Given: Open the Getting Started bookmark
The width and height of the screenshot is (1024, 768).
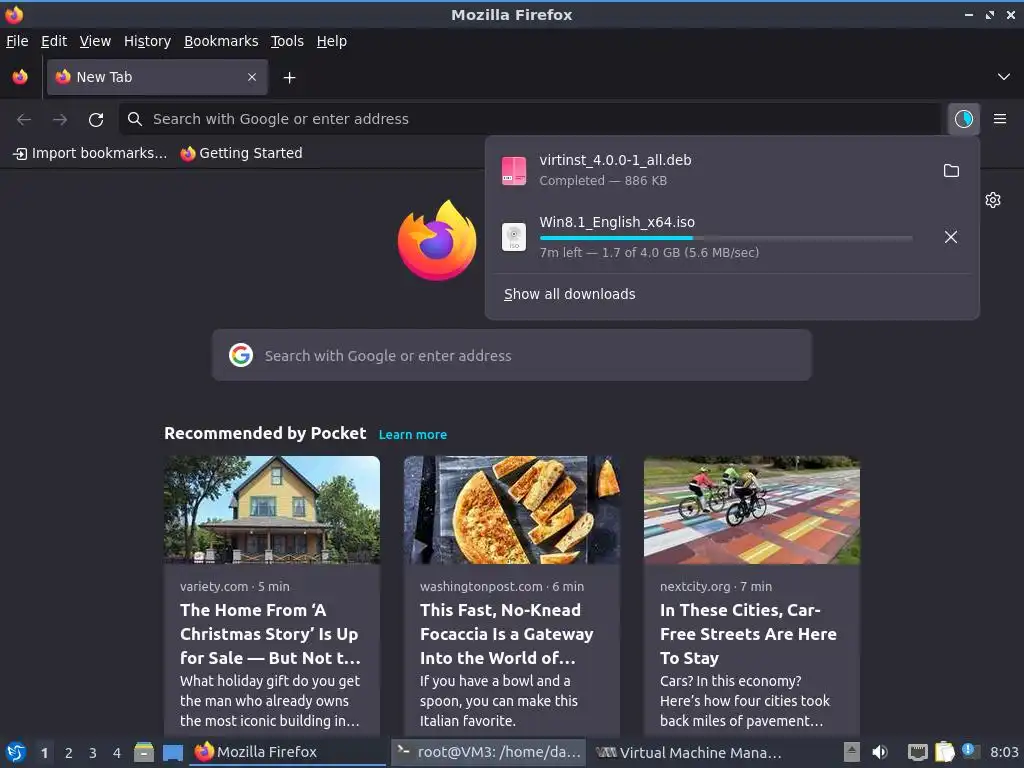Looking at the screenshot, I should click(242, 153).
